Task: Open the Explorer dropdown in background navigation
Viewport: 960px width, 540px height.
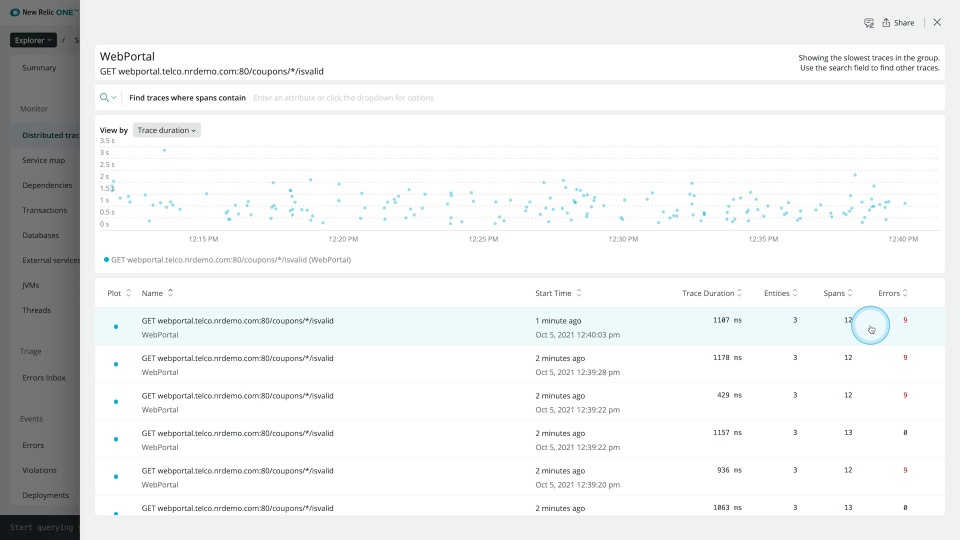Action: click(33, 40)
